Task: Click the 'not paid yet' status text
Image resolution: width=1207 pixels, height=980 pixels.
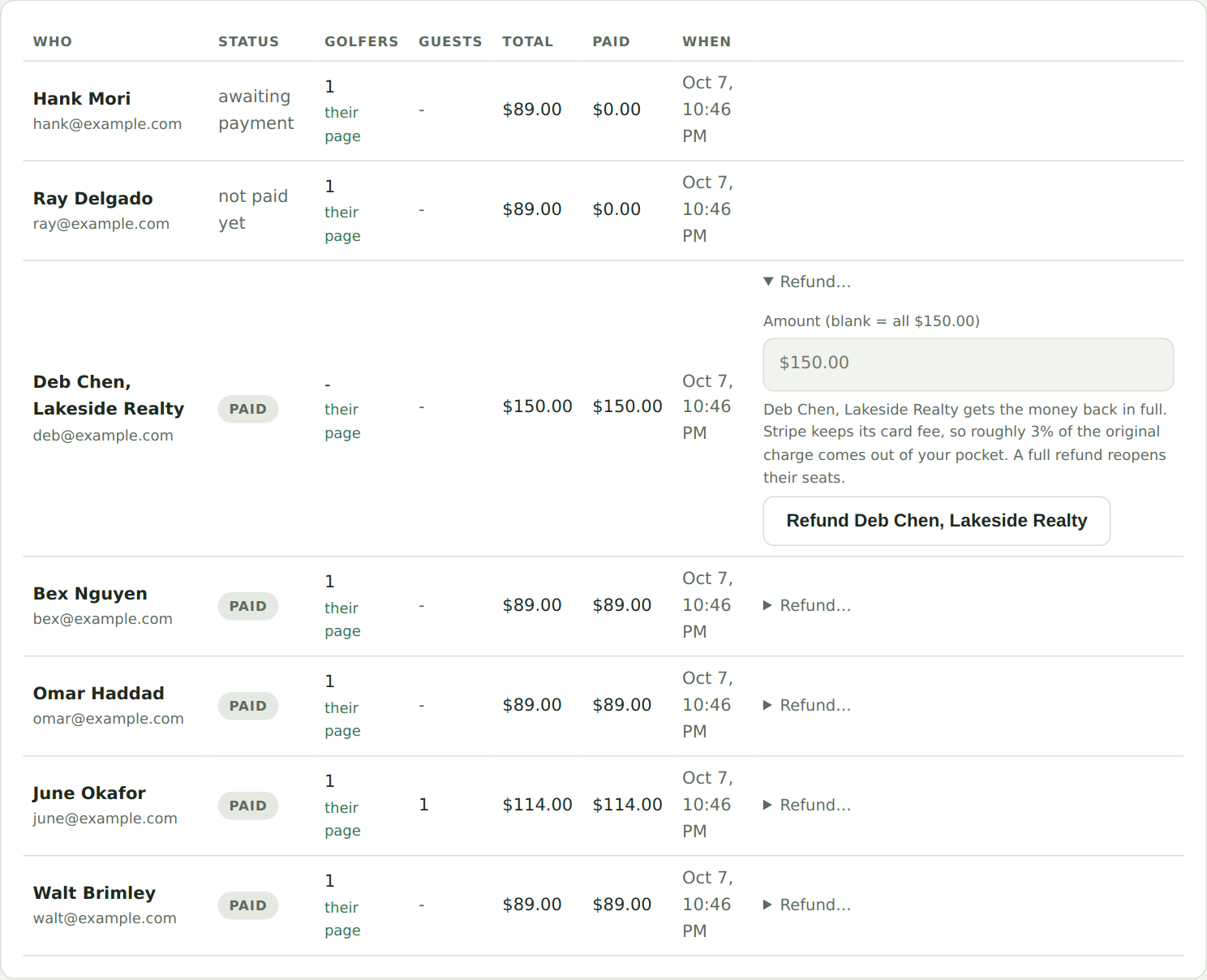Action: 253,209
